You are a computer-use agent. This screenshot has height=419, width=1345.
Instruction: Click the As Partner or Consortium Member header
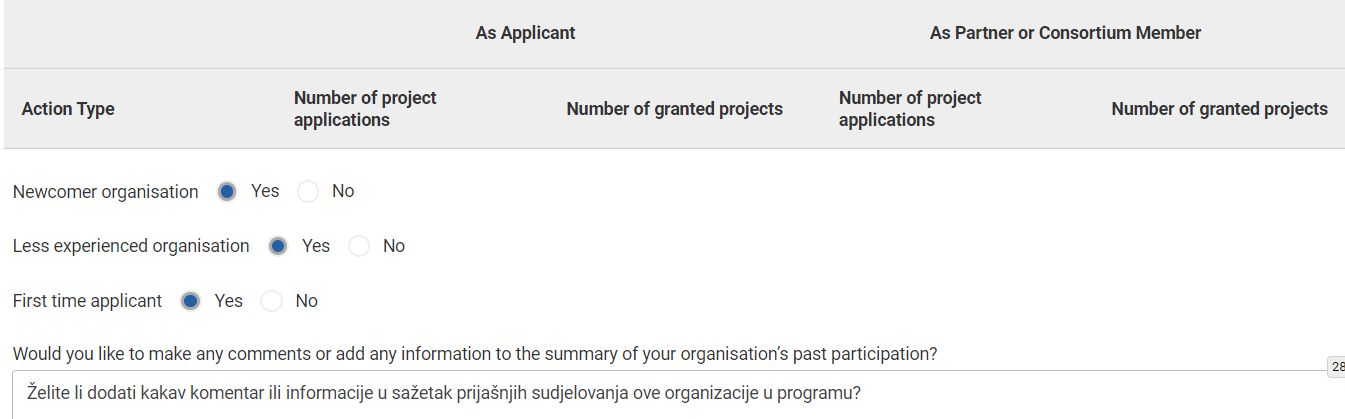1065,33
